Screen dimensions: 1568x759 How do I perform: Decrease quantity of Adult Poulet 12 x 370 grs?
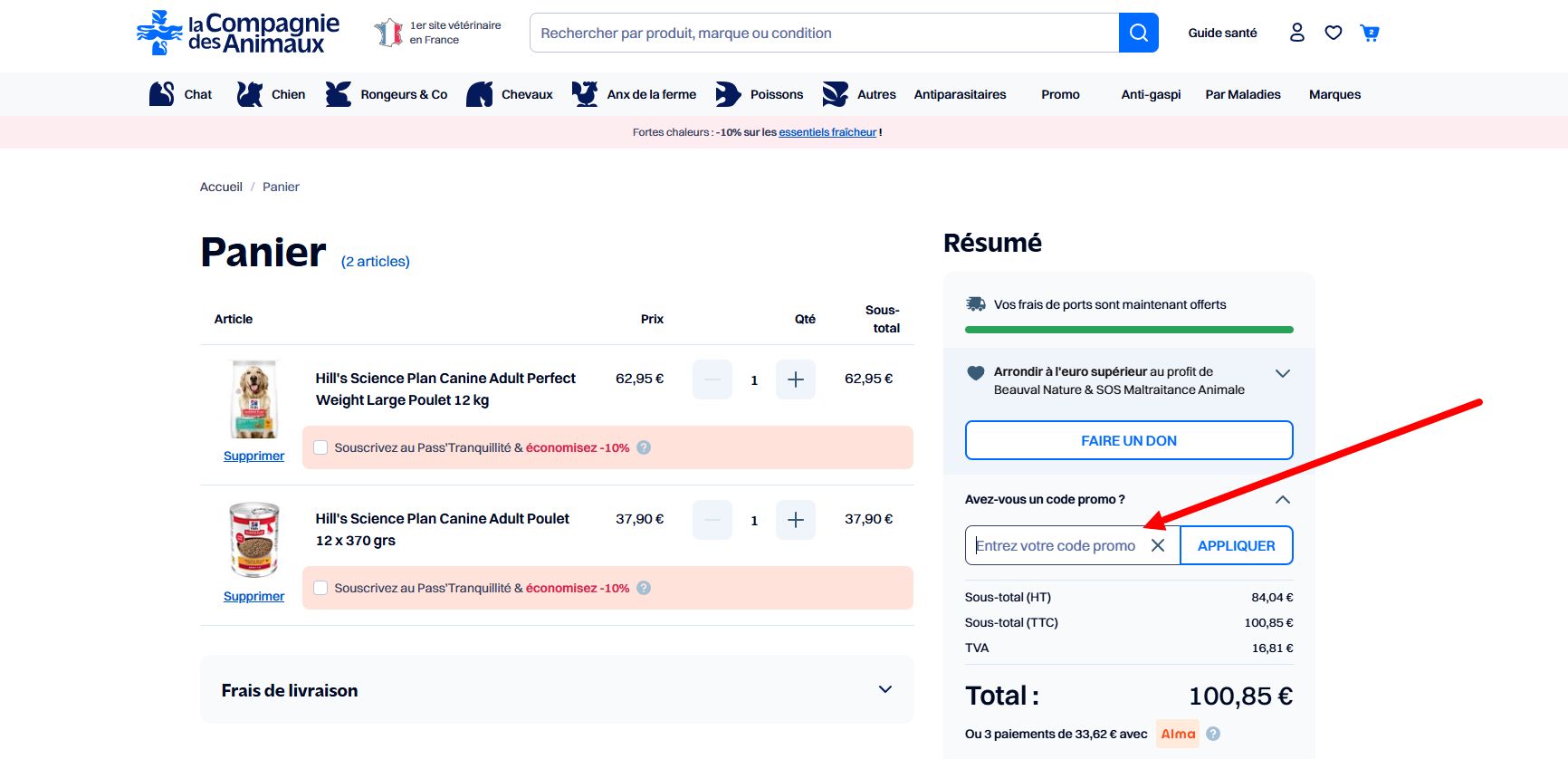(x=712, y=520)
